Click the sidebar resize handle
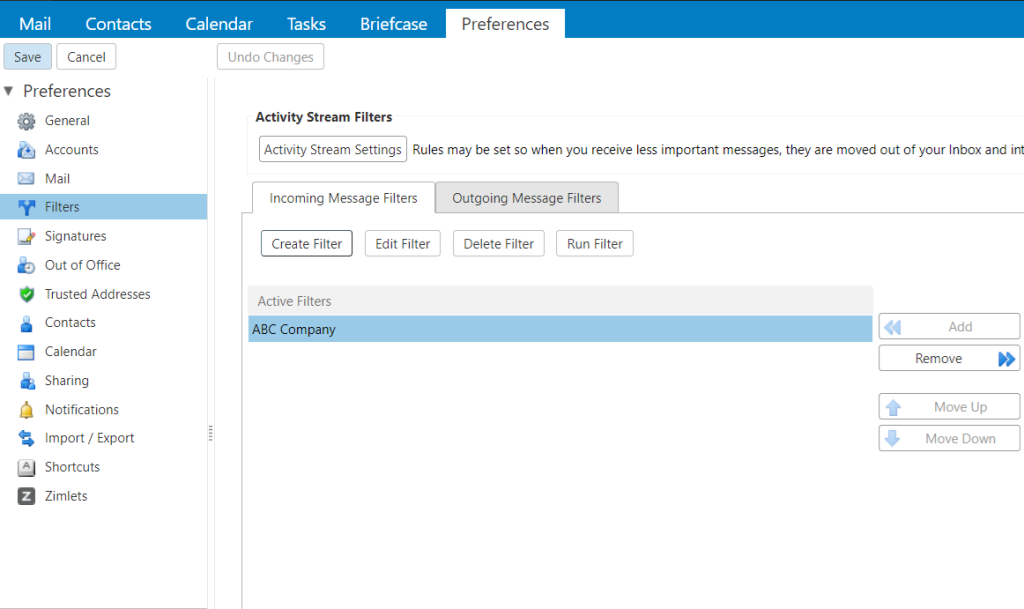 (x=210, y=433)
